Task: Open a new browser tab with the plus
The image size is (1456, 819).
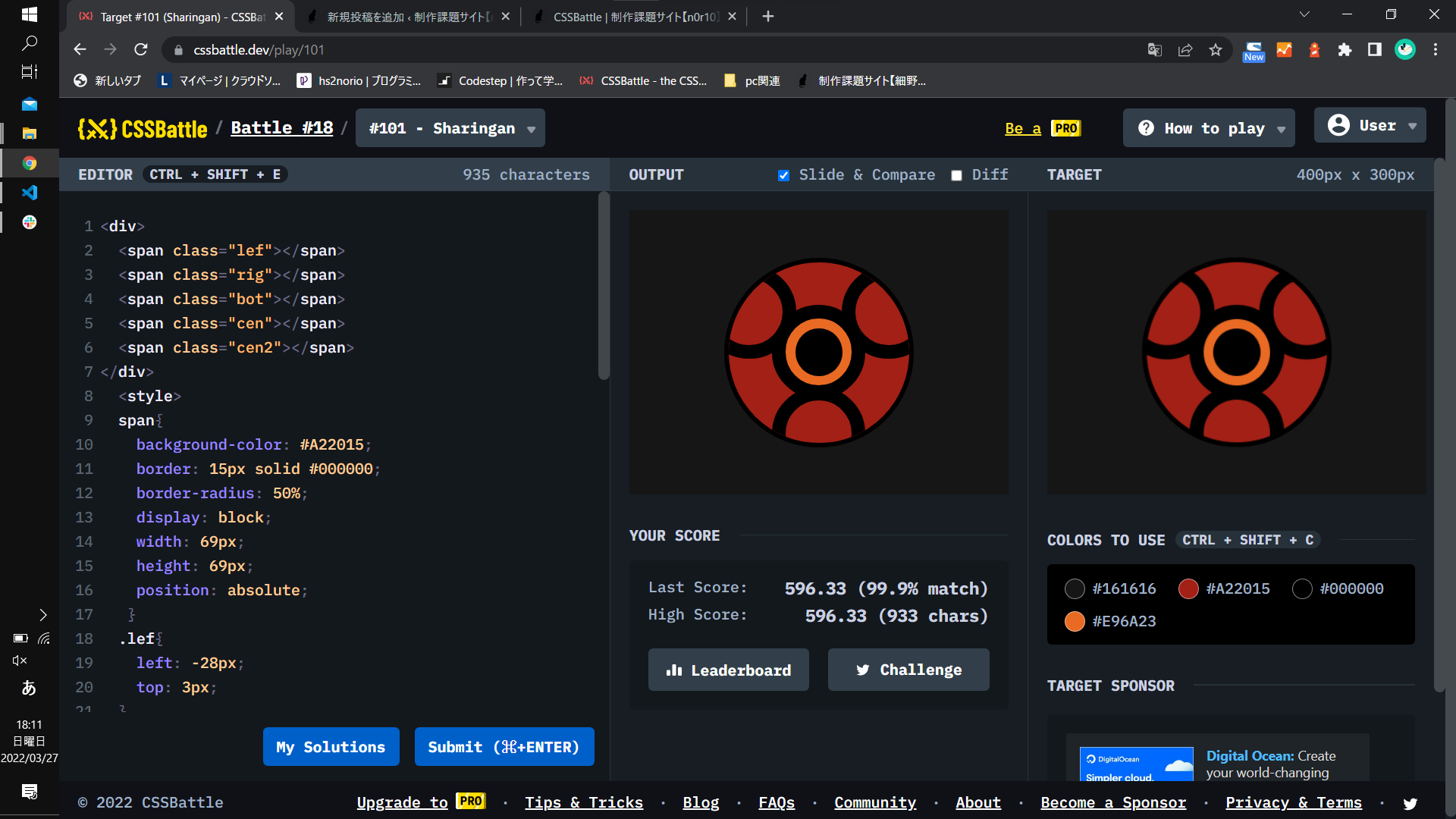Action: pyautogui.click(x=768, y=17)
